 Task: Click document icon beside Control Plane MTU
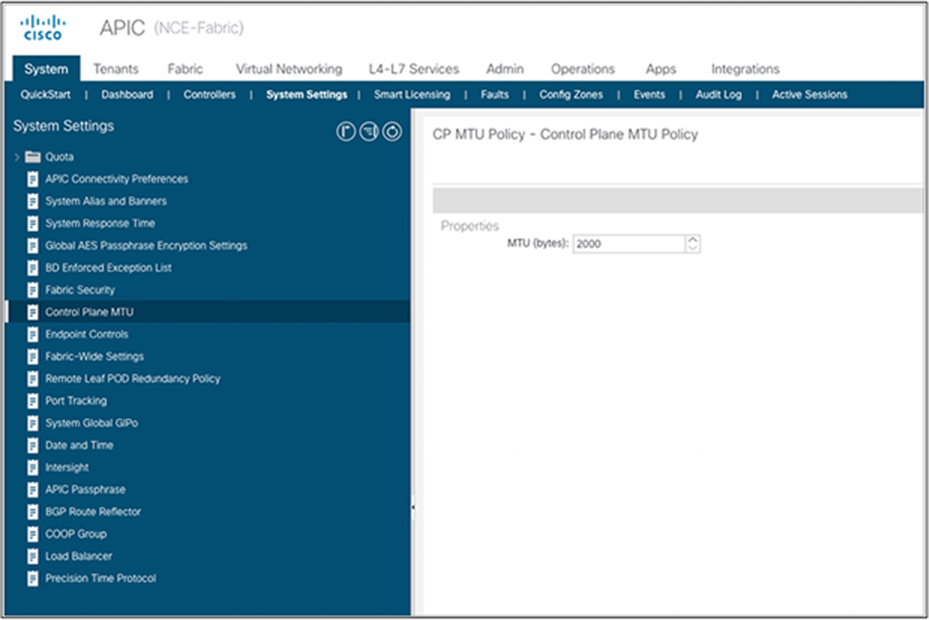33,312
